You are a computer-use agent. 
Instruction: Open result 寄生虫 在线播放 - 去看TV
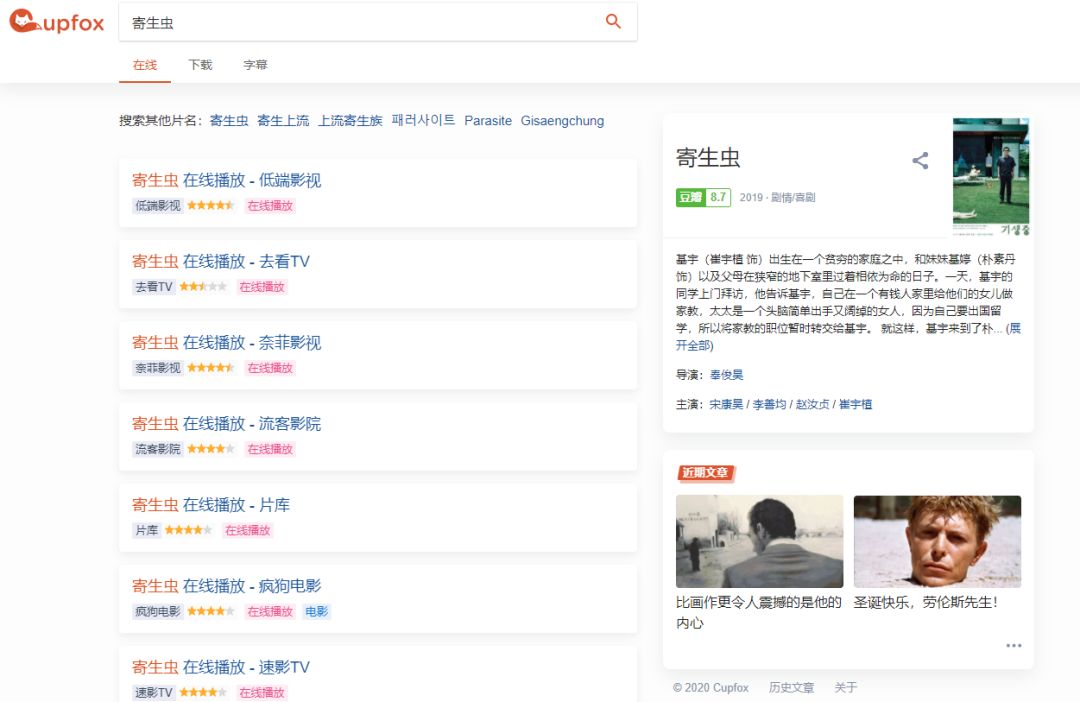220,262
